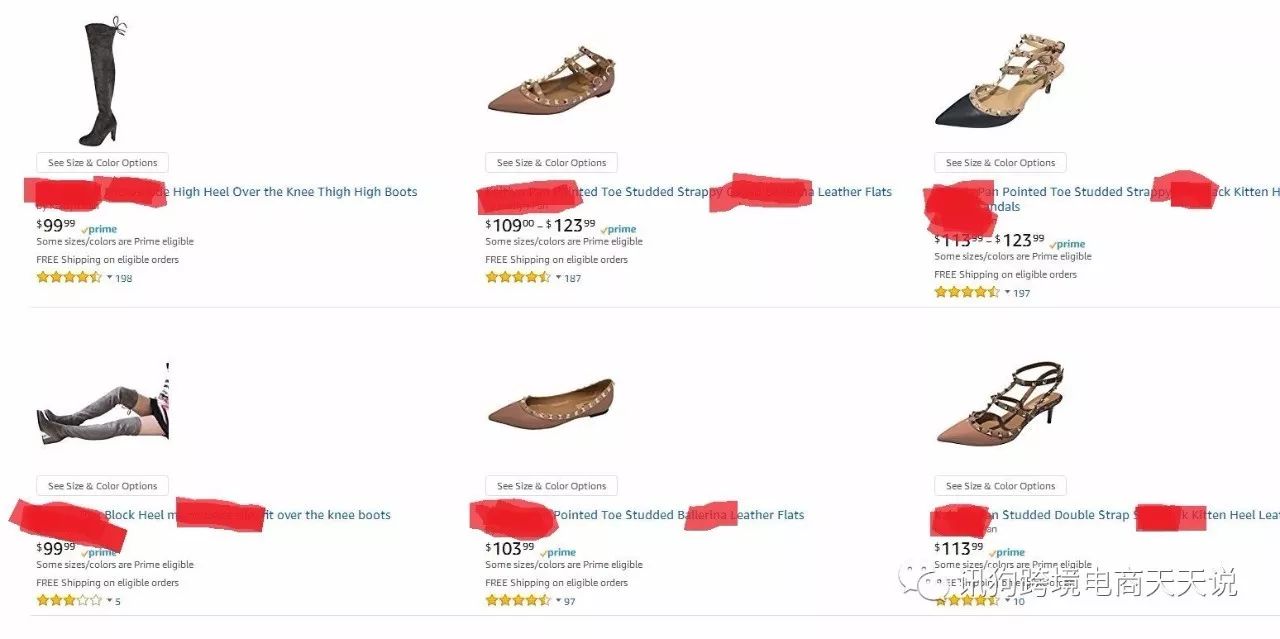Open the High Heel Over the Knee Thigh High Boots title
1280x639 pixels.
[294, 192]
